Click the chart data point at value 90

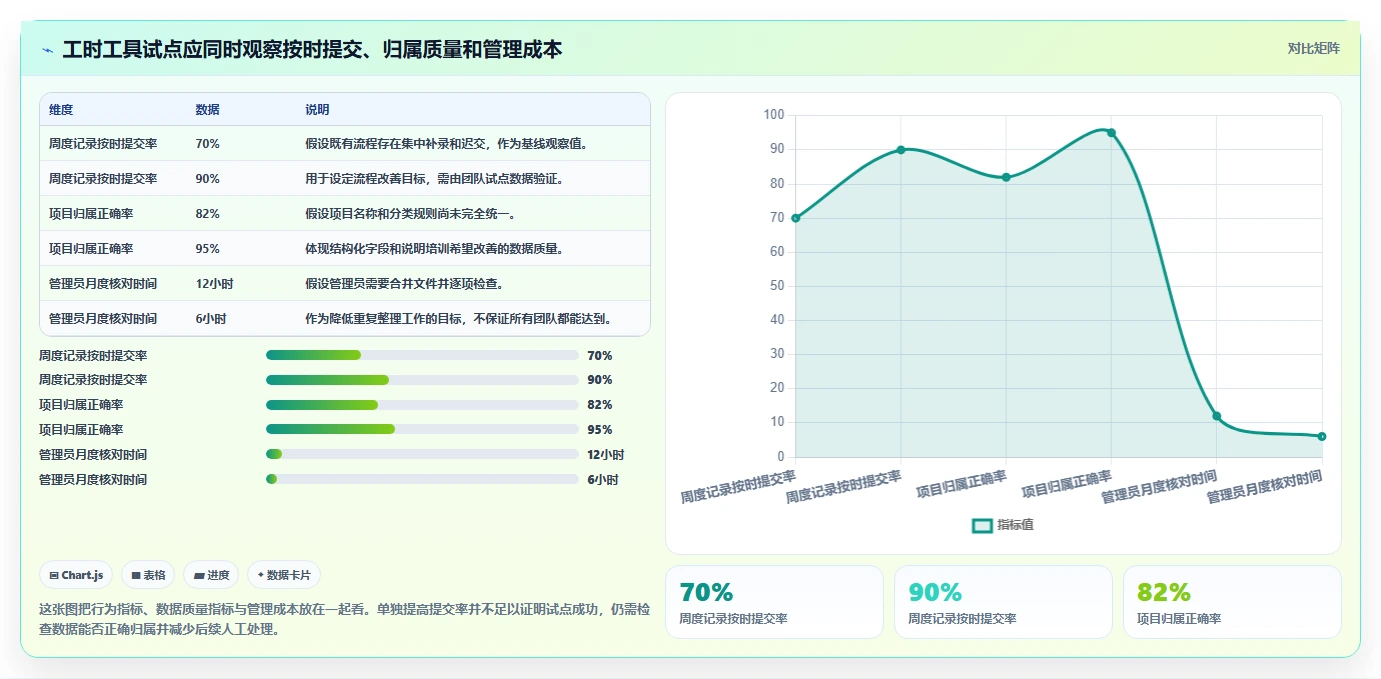(x=901, y=150)
